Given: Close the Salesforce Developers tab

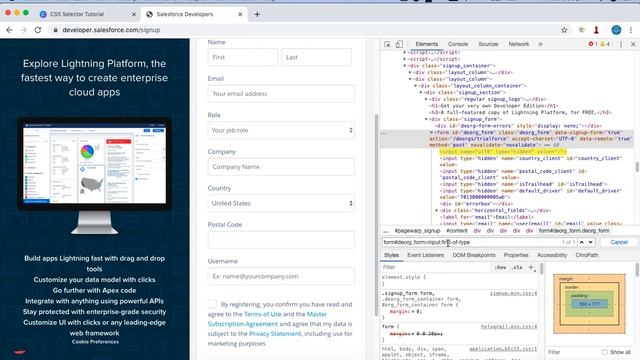Looking at the screenshot, I should [x=240, y=14].
